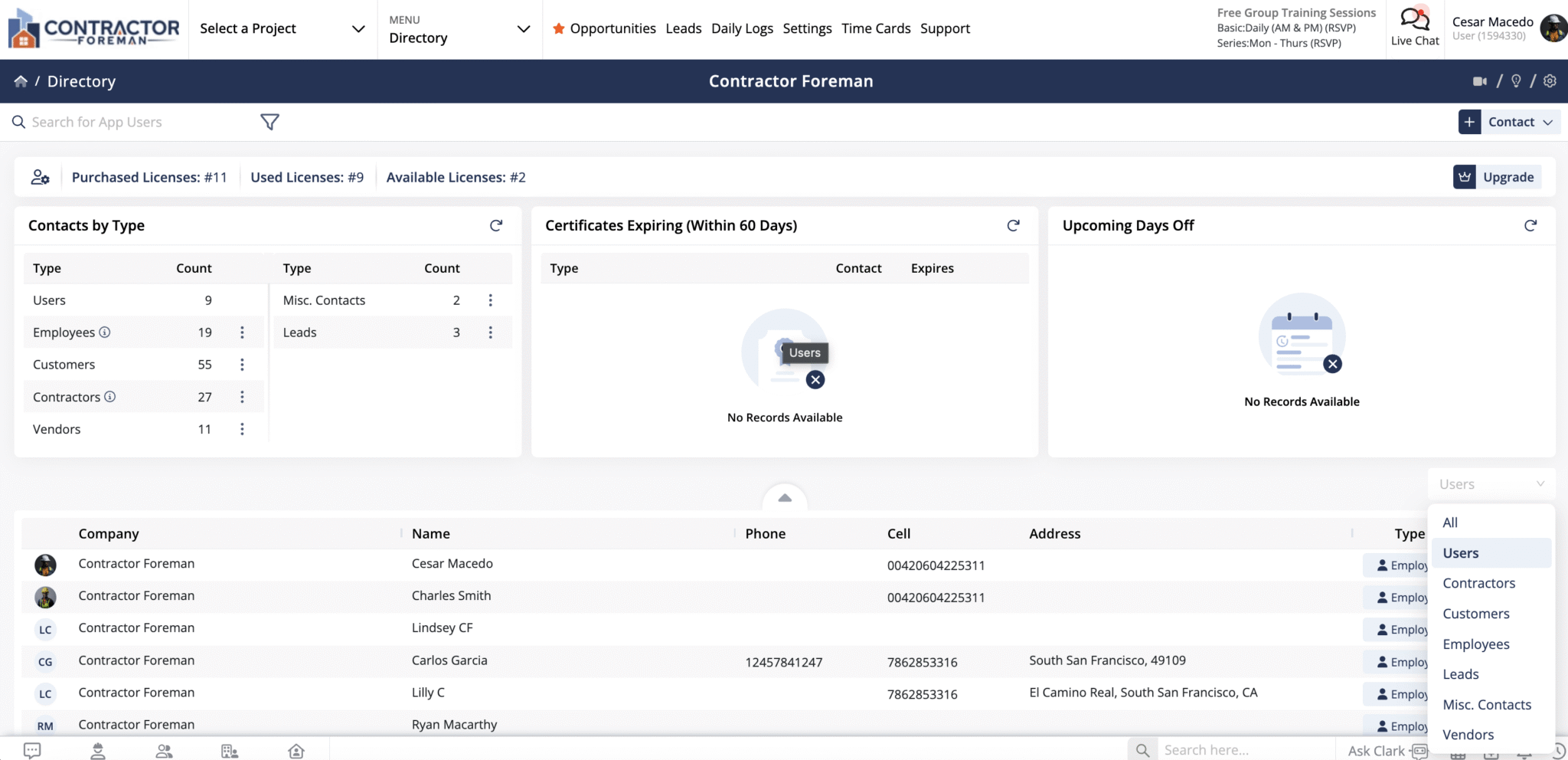Open Vendors row three-dot menu
Screen dimensions: 1568x760
(242, 429)
